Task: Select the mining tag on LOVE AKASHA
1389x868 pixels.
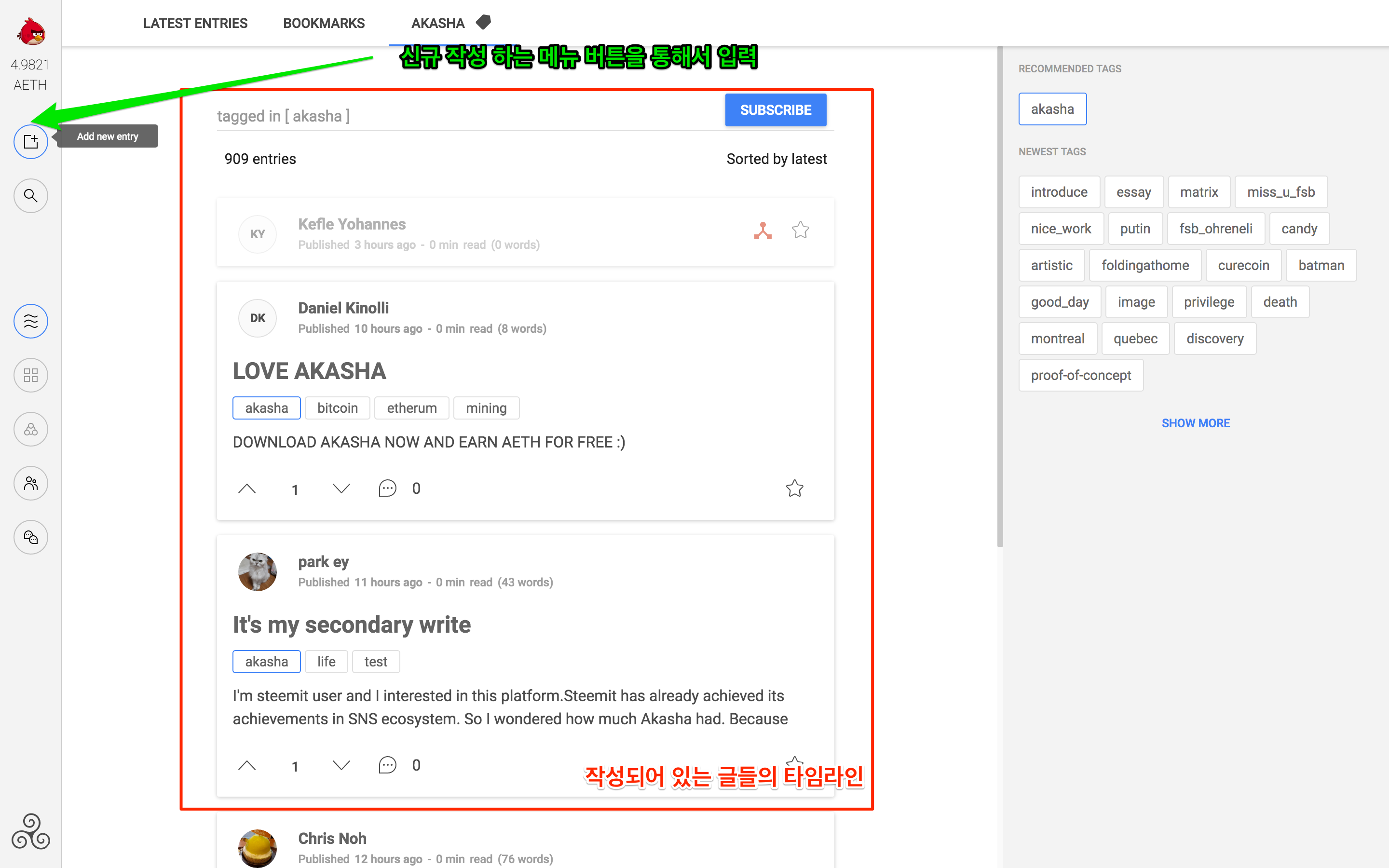Action: point(486,407)
